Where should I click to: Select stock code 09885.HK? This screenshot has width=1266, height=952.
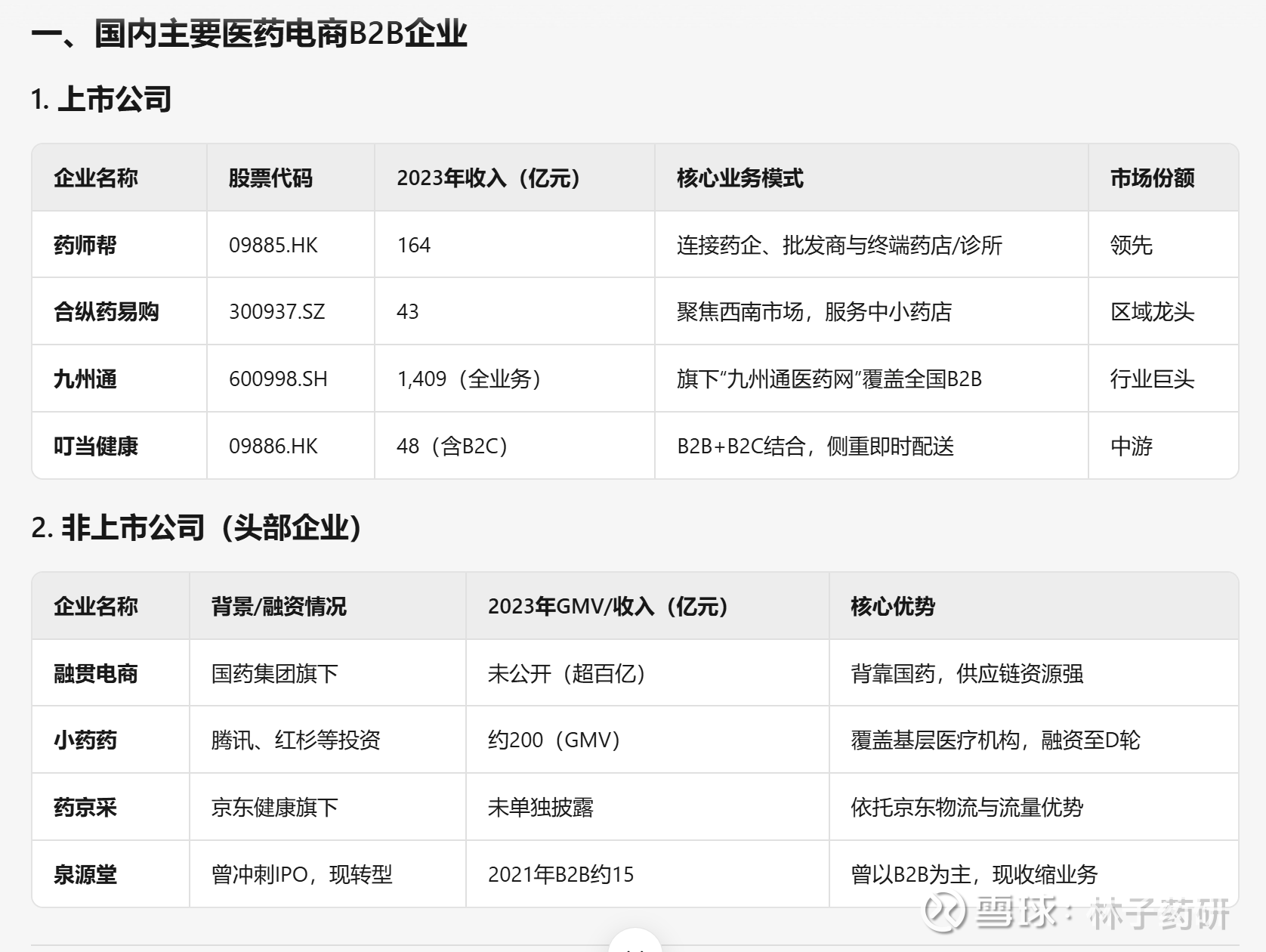tap(273, 245)
